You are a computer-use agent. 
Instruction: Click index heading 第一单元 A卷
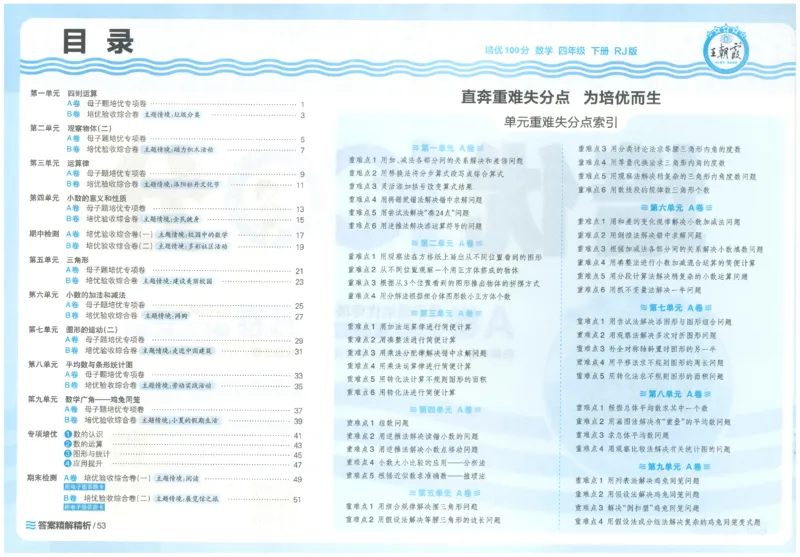(447, 148)
